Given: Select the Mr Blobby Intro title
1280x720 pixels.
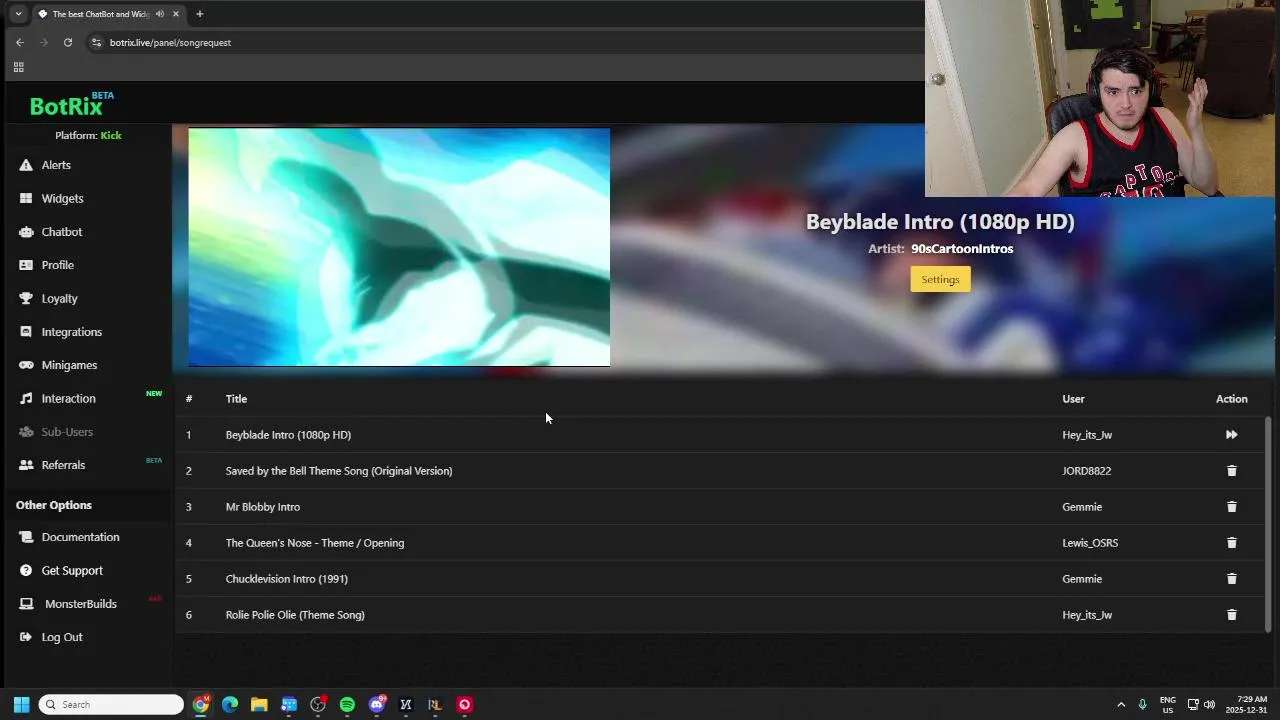Looking at the screenshot, I should click(263, 507).
